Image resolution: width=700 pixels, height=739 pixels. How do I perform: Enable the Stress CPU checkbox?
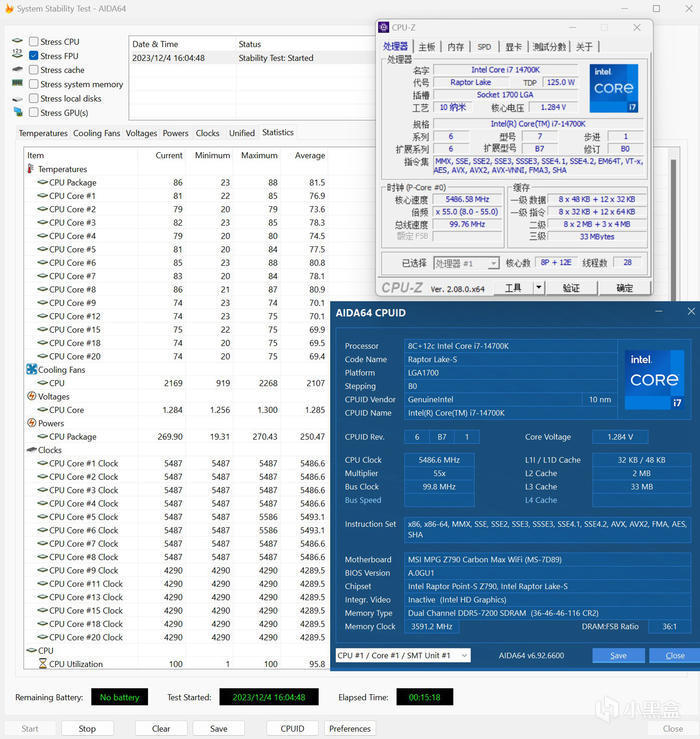34,42
